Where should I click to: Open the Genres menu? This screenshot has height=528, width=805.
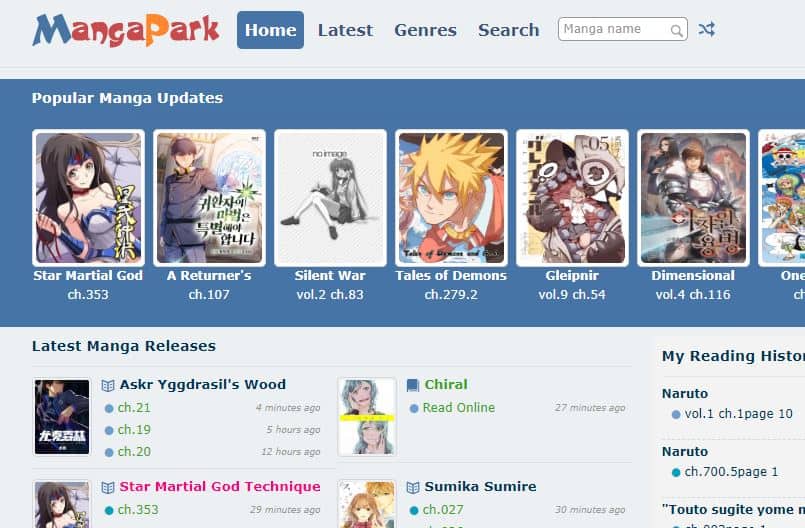426,30
